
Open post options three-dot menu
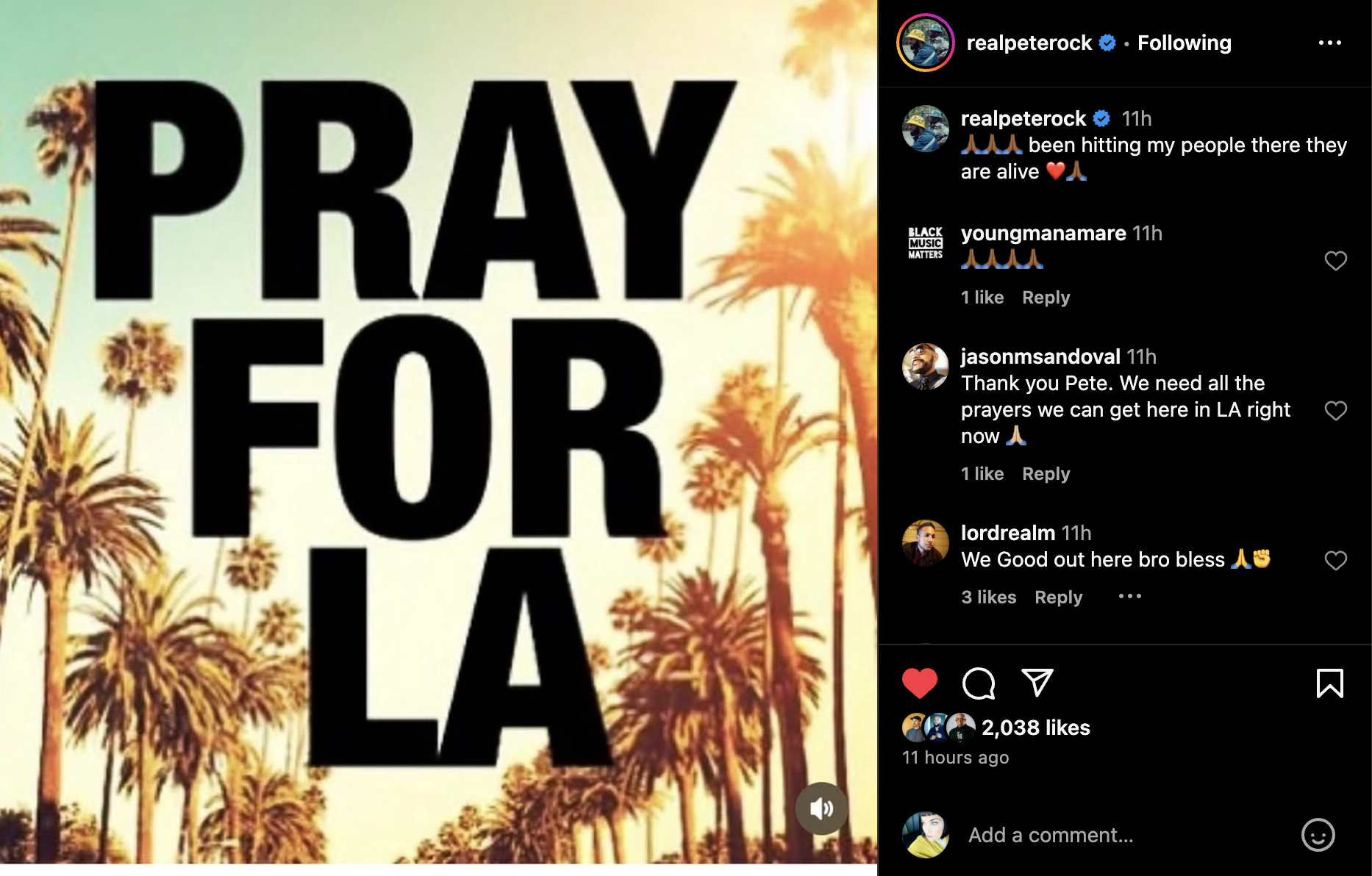coord(1329,43)
